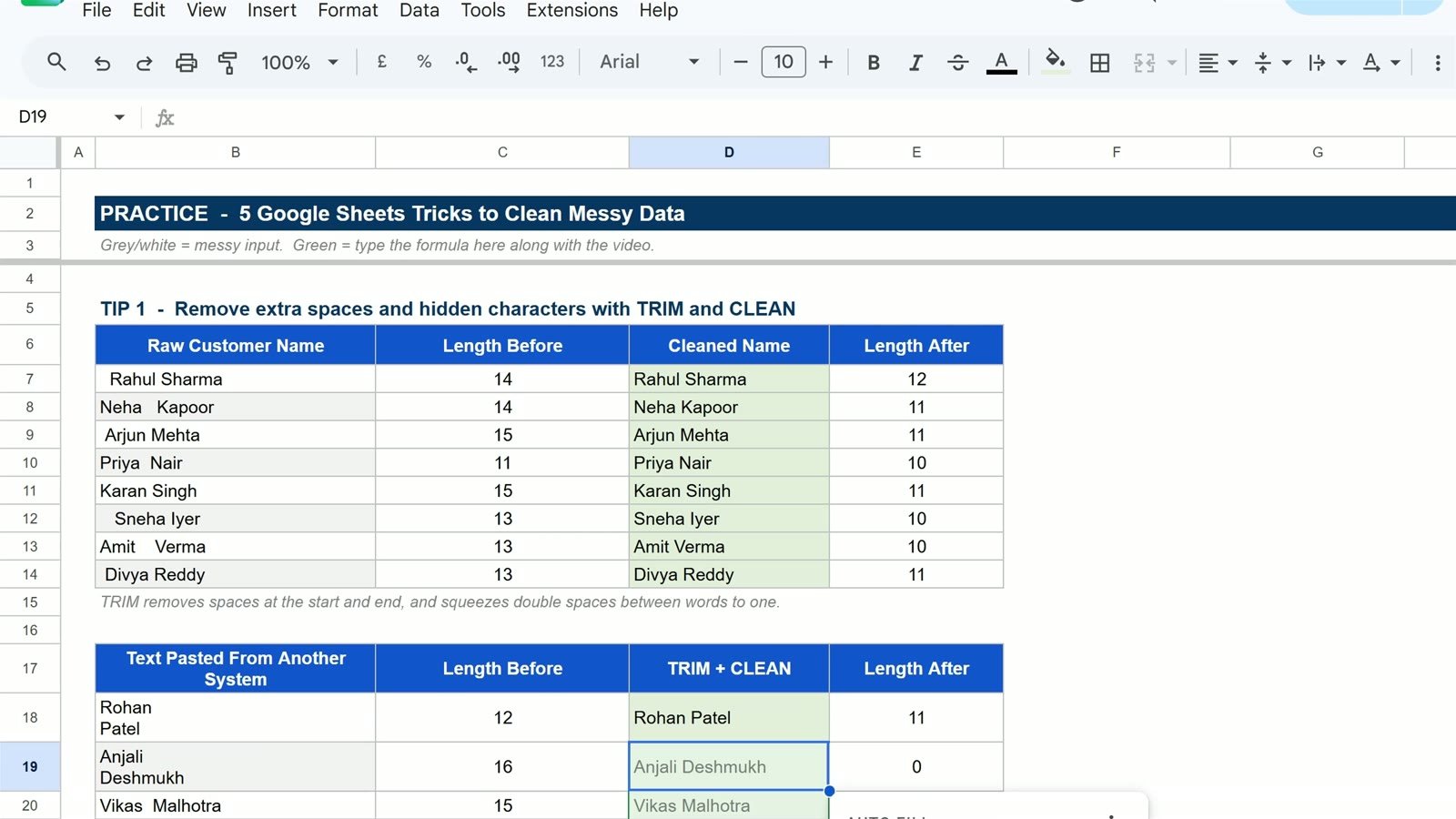1456x819 pixels.
Task: Open text wrapping dropdown
Action: pos(1327,62)
